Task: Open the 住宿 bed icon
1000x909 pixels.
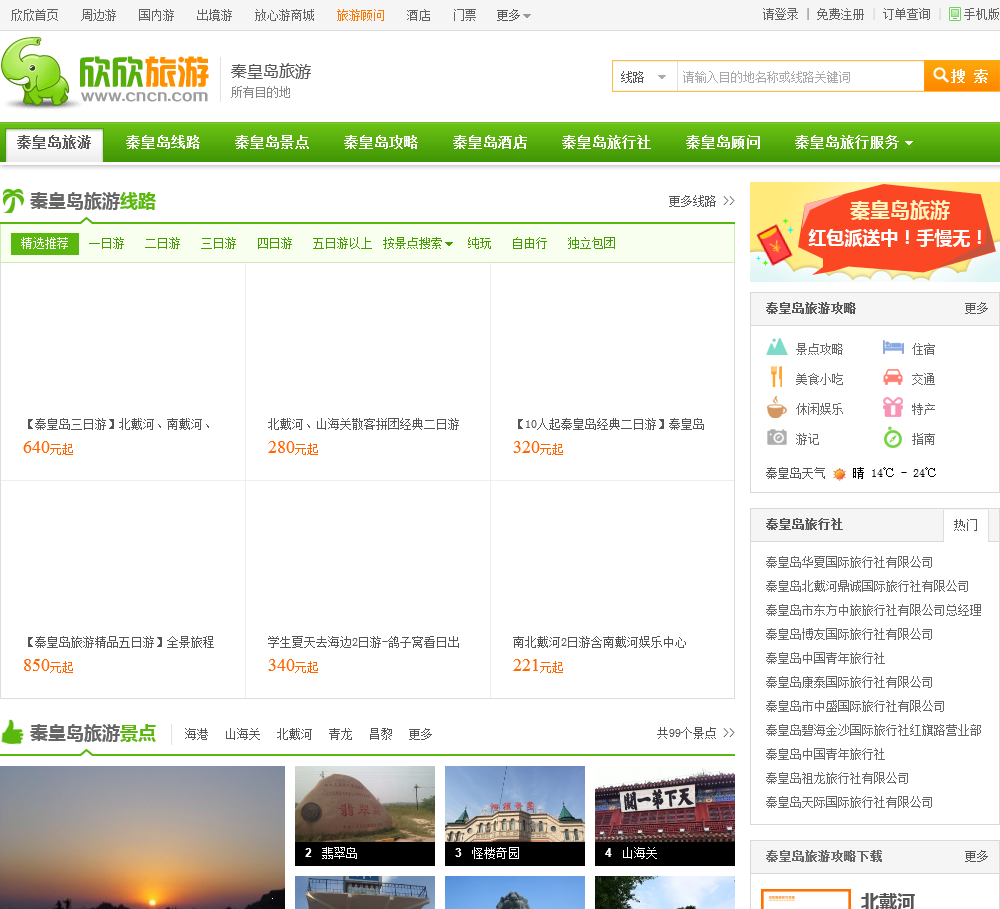Action: tap(893, 348)
